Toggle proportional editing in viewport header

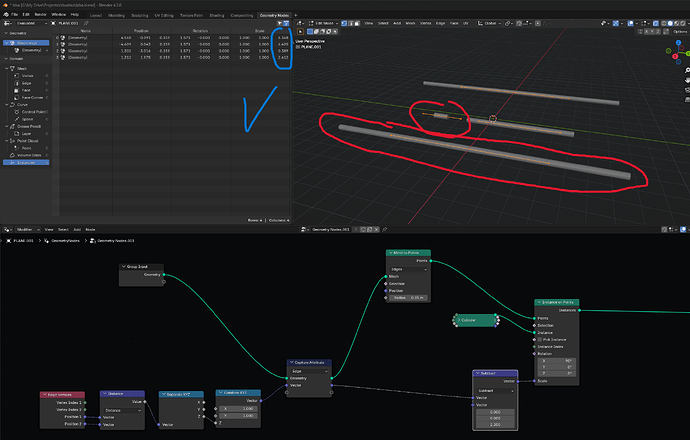pyautogui.click(x=538, y=23)
